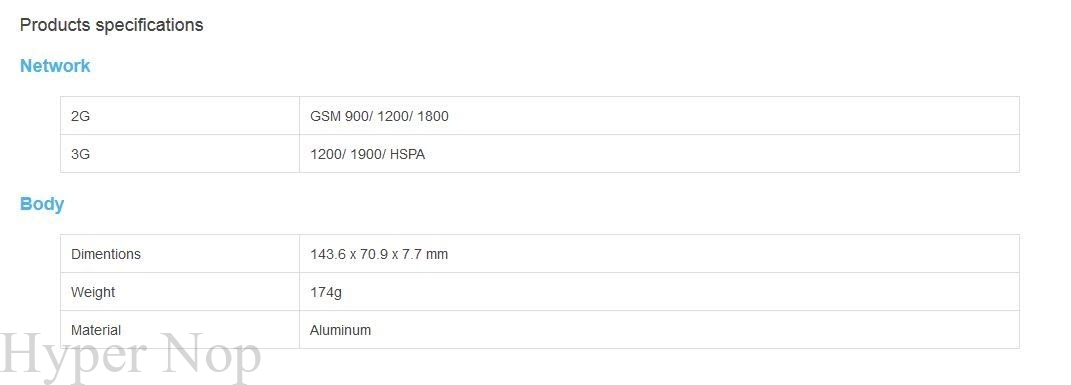The height and width of the screenshot is (385, 1071).
Task: Click the 143.6 x 70.9 x 7.7 mm value
Action: [379, 254]
